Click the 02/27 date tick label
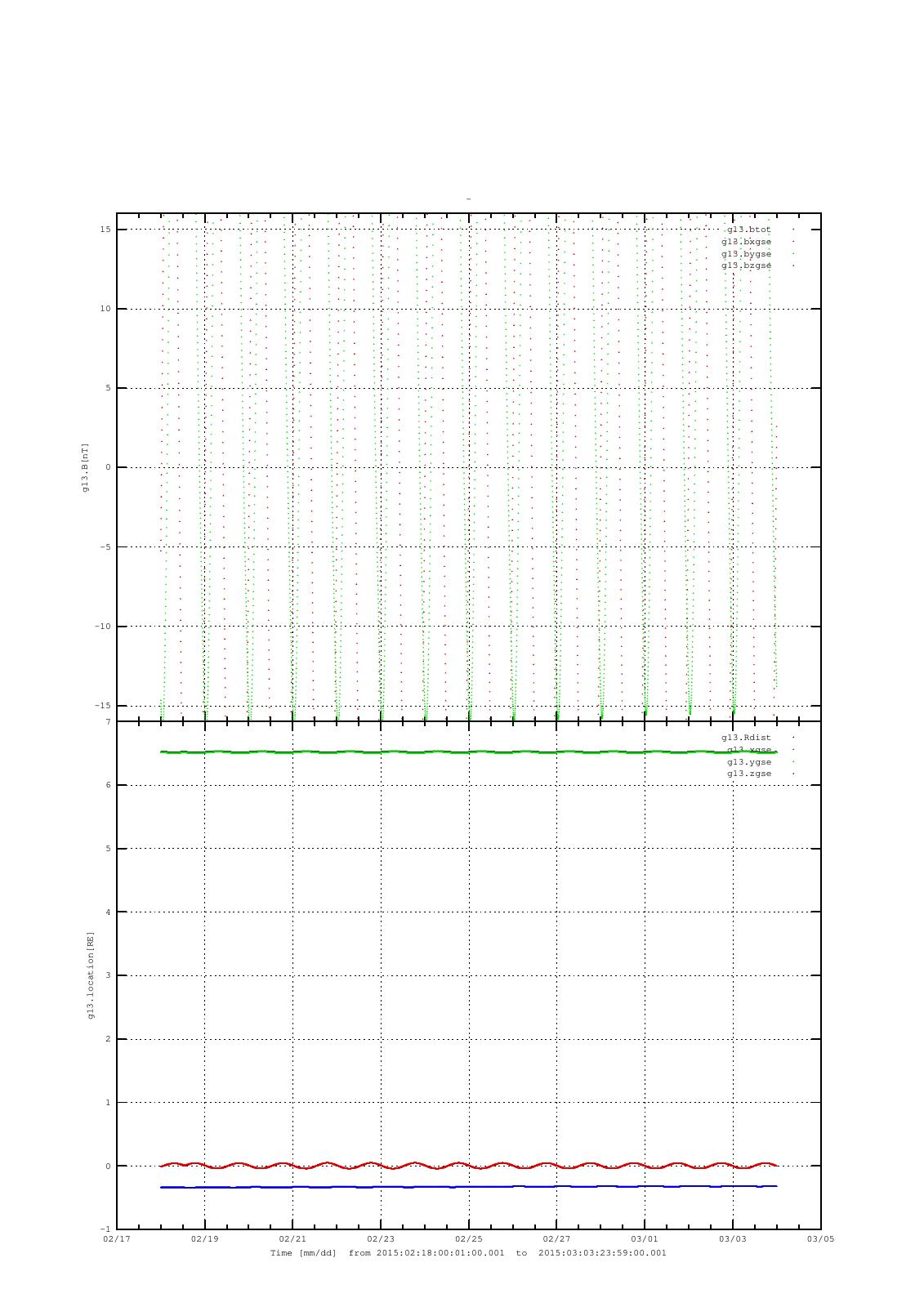This screenshot has height=1307, width=924. (x=556, y=1239)
